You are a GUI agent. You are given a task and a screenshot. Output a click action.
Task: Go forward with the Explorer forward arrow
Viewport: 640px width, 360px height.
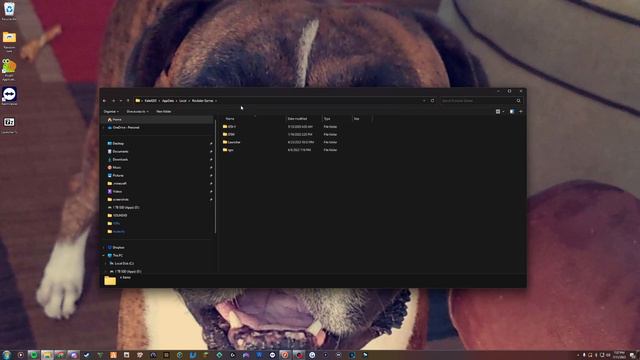pos(113,101)
